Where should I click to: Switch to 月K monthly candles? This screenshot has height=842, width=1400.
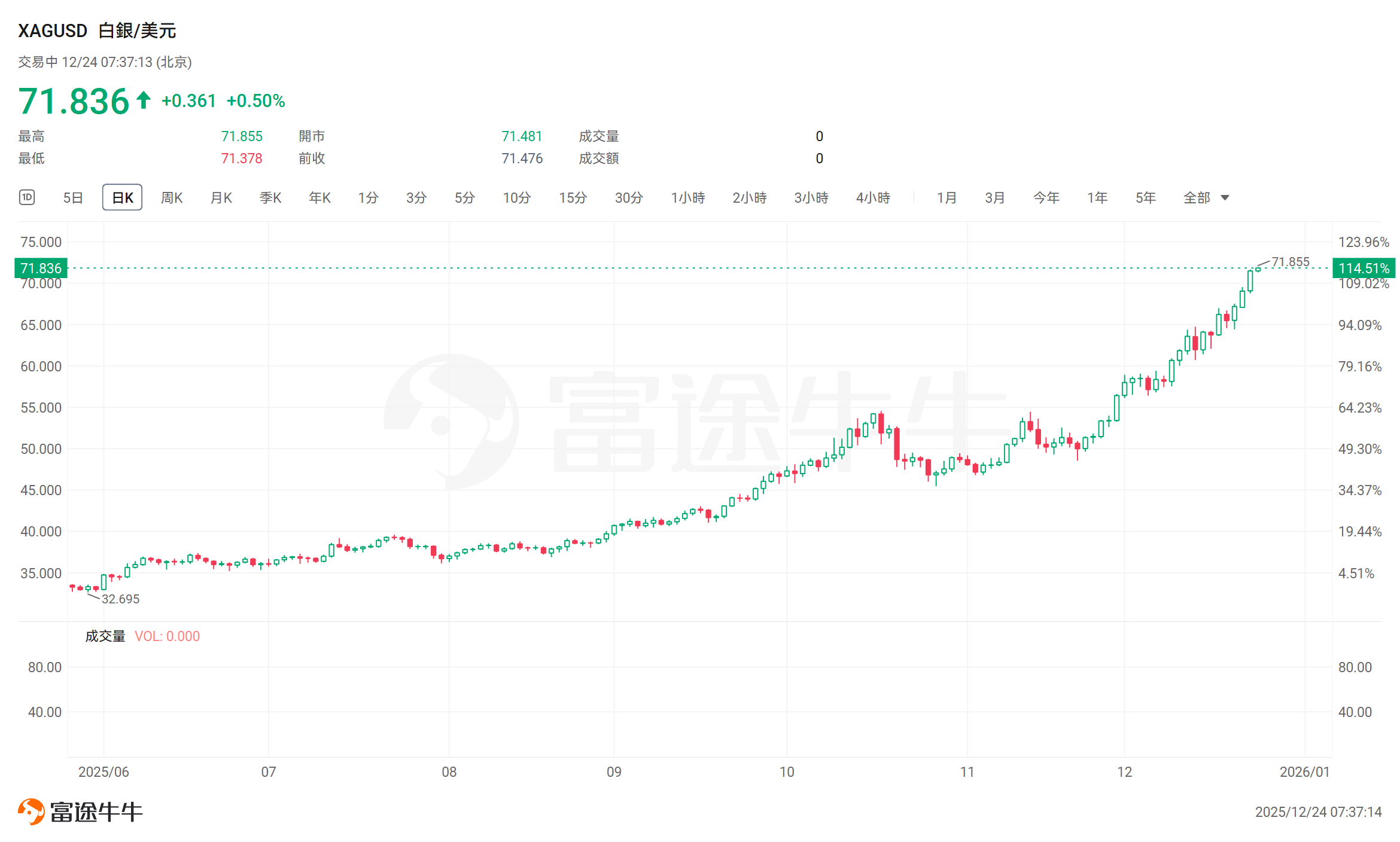tap(221, 197)
